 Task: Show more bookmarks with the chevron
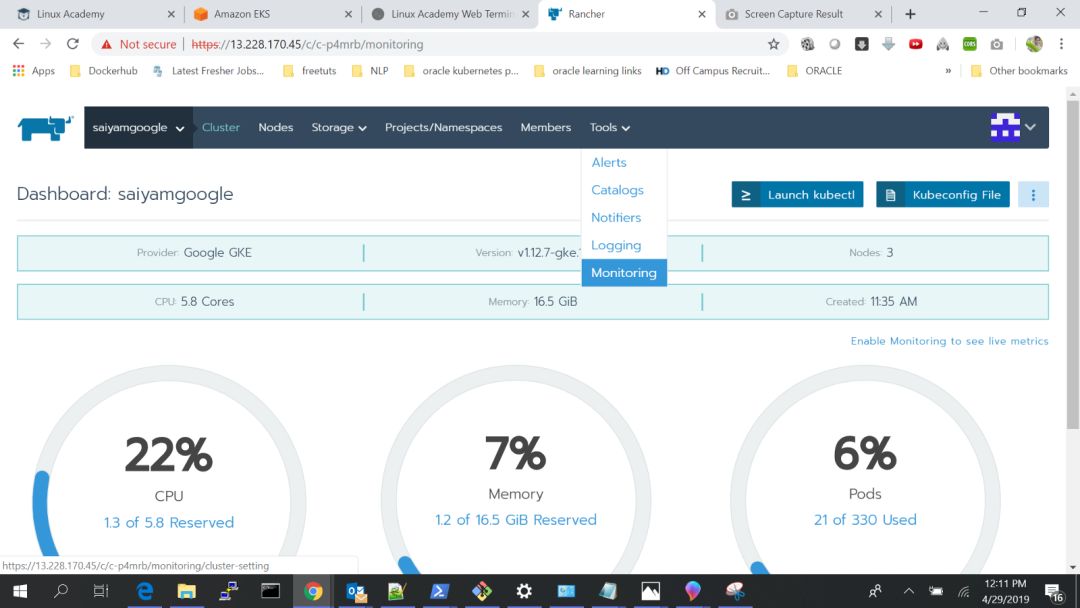click(948, 70)
